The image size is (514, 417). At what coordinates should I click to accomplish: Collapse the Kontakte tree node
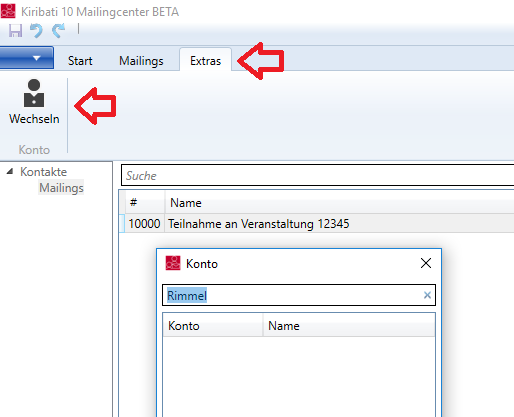click(10, 171)
